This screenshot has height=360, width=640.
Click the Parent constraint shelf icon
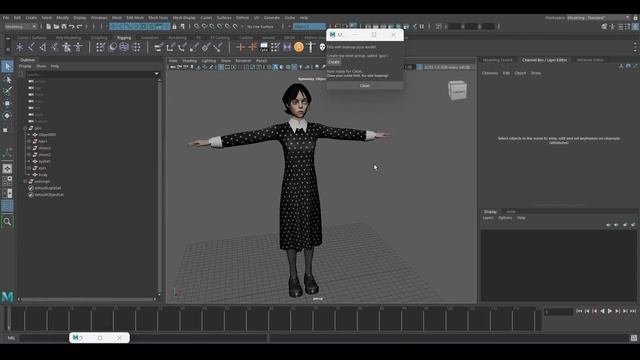click(159, 47)
